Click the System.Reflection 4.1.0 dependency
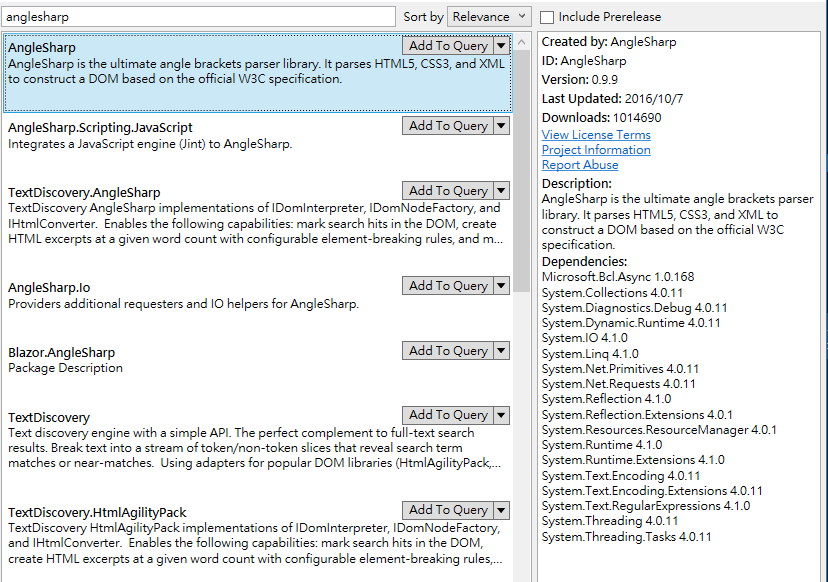This screenshot has height=582, width=828. [606, 399]
